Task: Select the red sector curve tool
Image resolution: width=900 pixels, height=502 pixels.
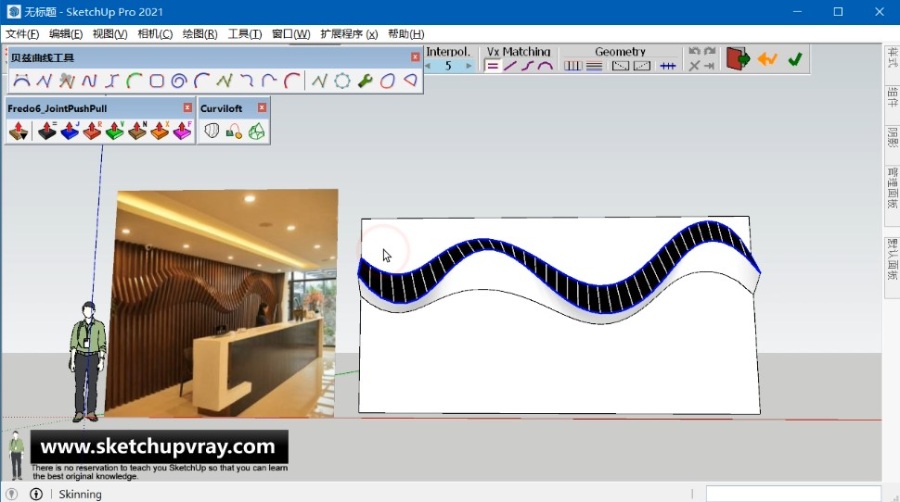Action: pos(410,81)
